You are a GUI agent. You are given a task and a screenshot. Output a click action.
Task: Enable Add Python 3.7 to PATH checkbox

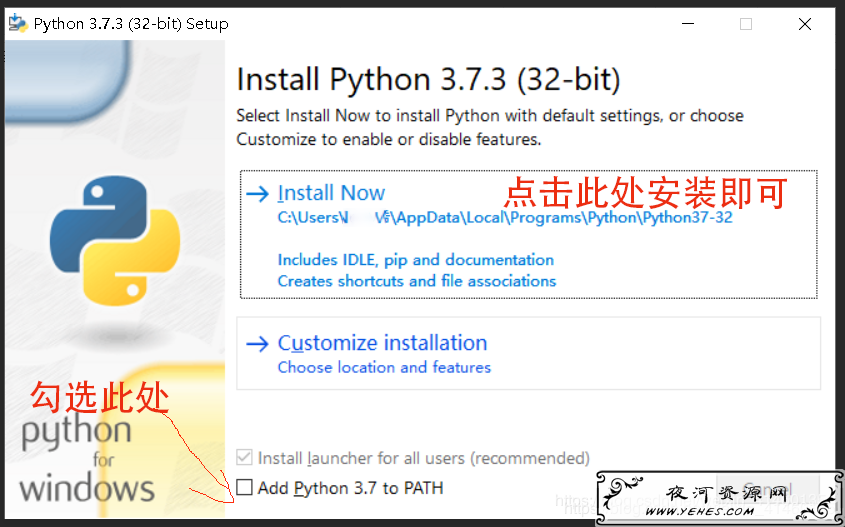244,488
